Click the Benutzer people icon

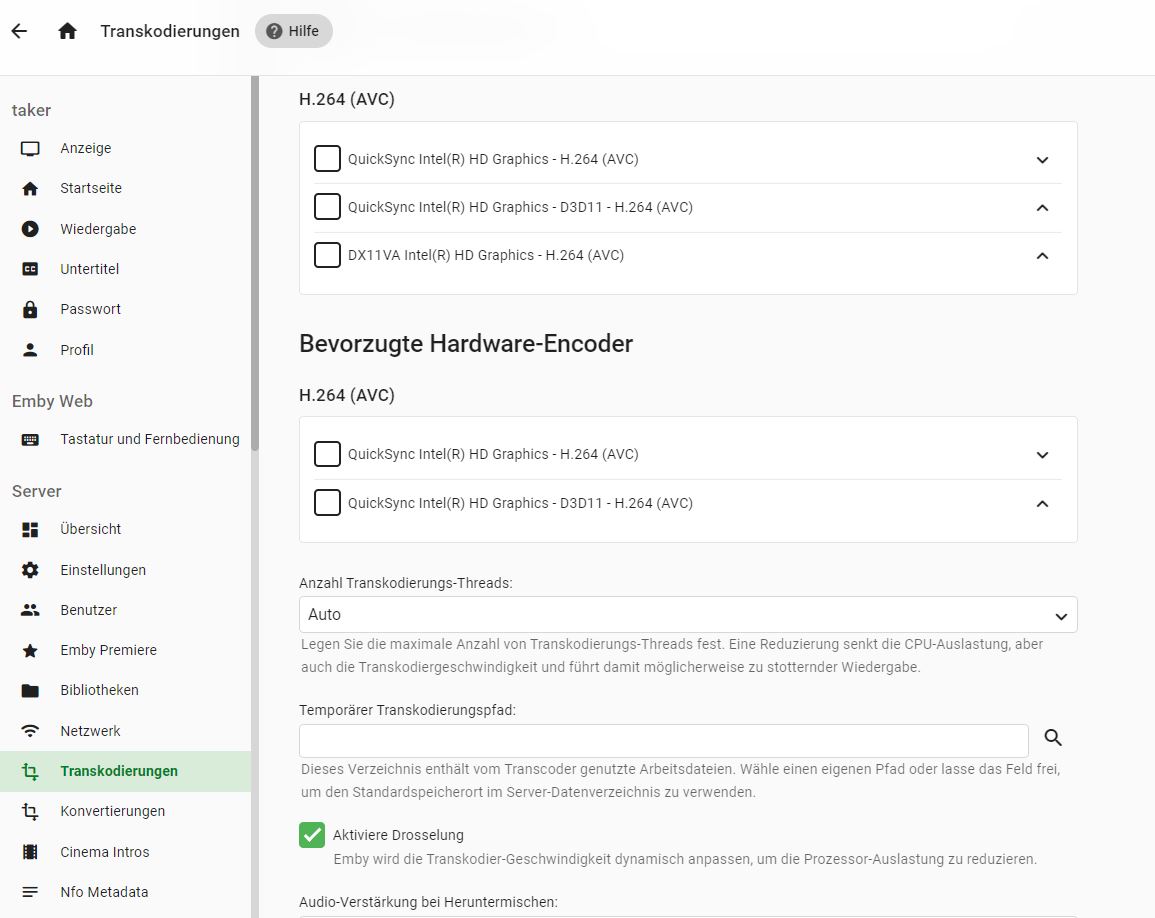click(30, 610)
